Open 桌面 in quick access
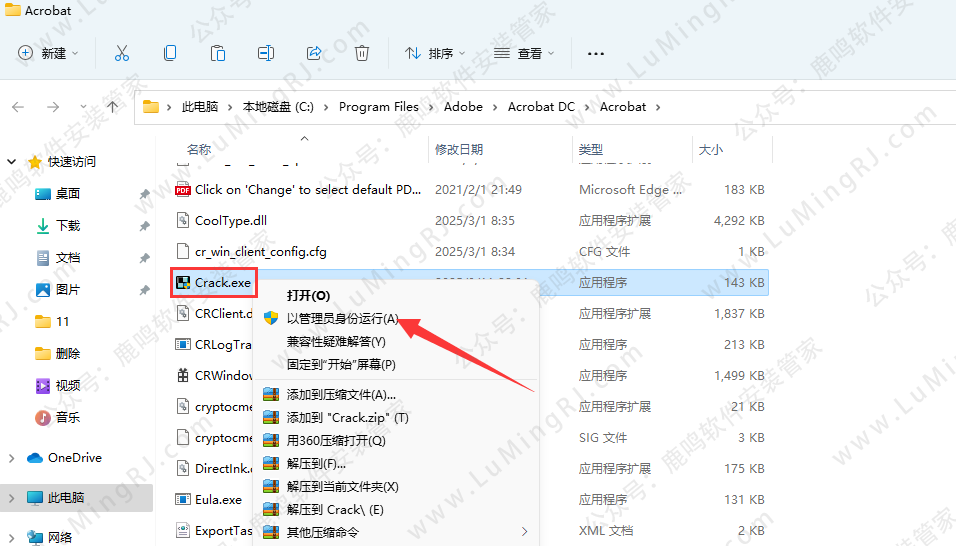 point(68,194)
